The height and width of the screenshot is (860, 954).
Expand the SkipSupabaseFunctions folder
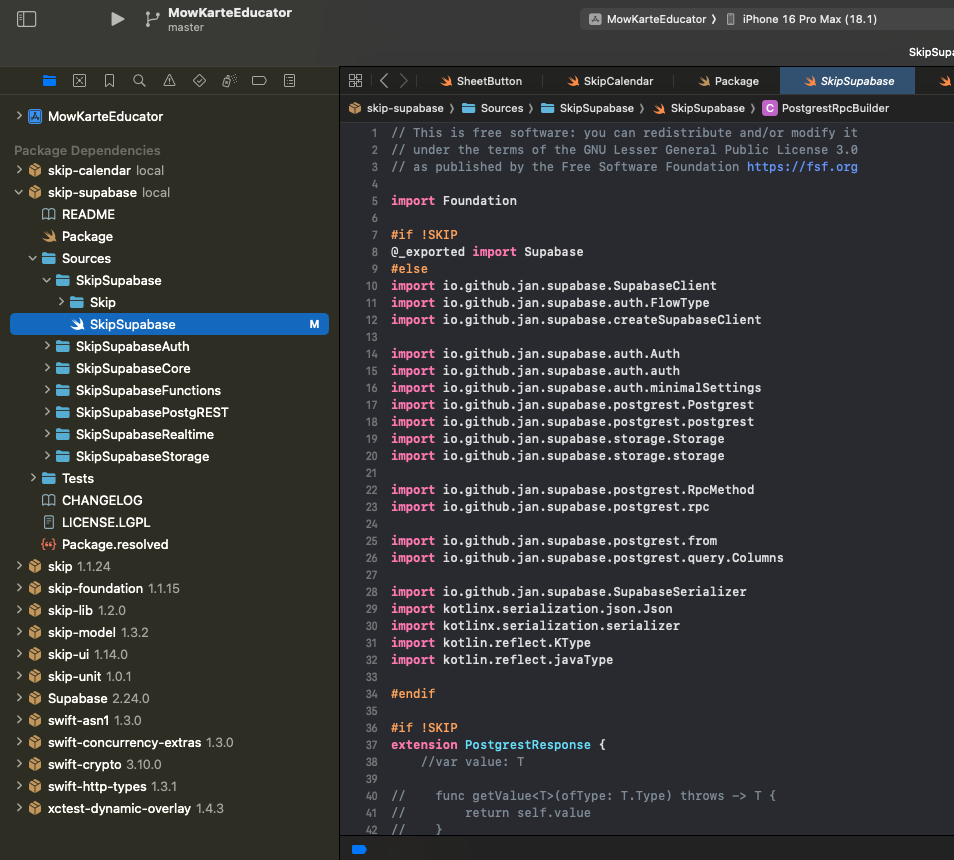(x=47, y=390)
